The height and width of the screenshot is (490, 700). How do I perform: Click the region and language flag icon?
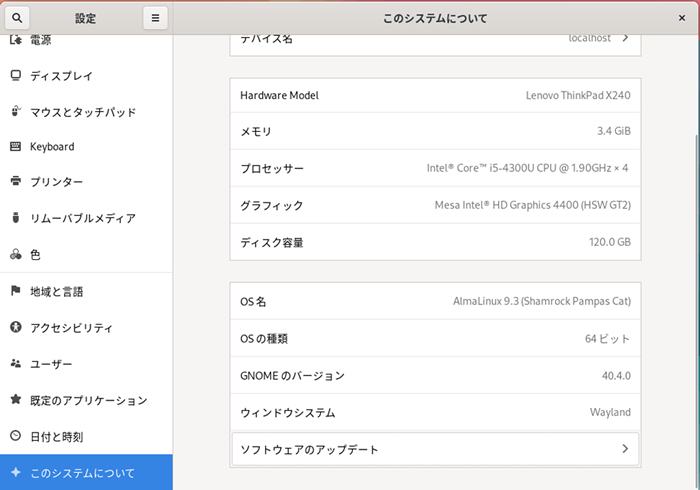tap(15, 291)
